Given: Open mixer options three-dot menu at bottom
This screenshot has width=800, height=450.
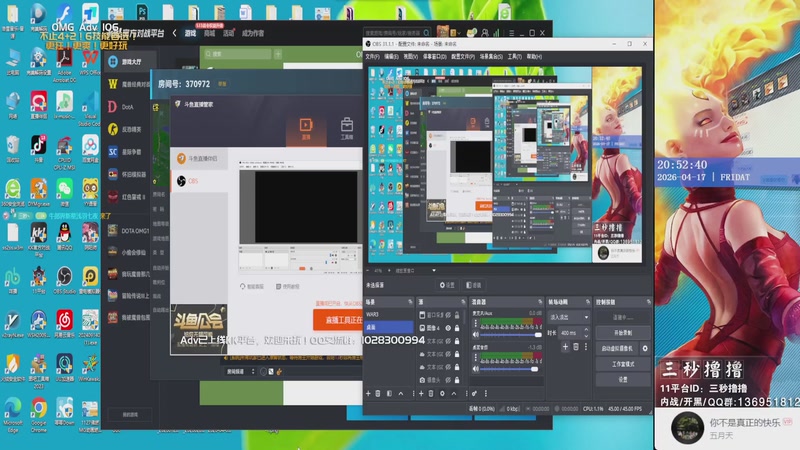Looking at the screenshot, I should click(486, 393).
